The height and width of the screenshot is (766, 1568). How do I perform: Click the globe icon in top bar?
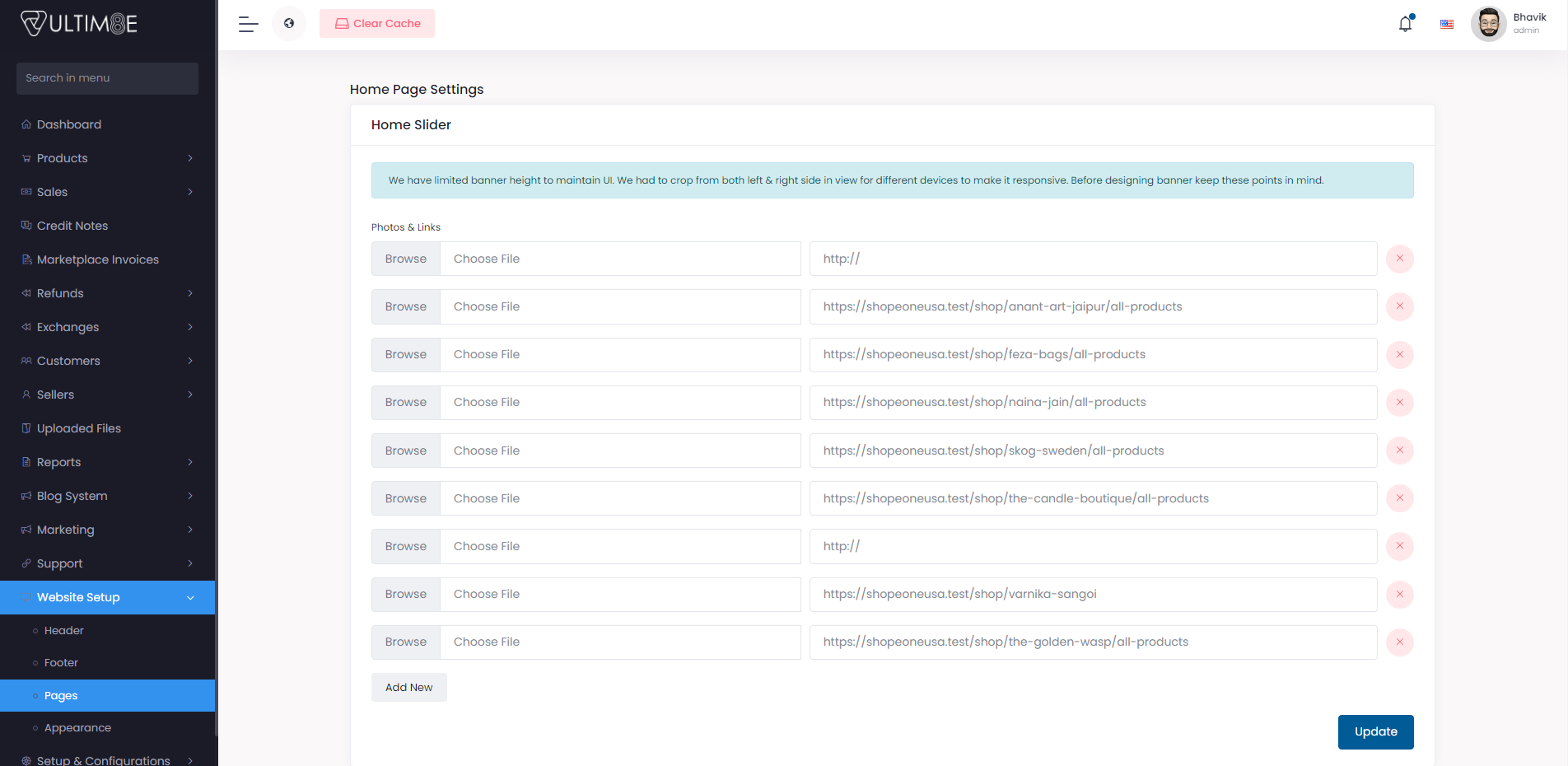(289, 24)
